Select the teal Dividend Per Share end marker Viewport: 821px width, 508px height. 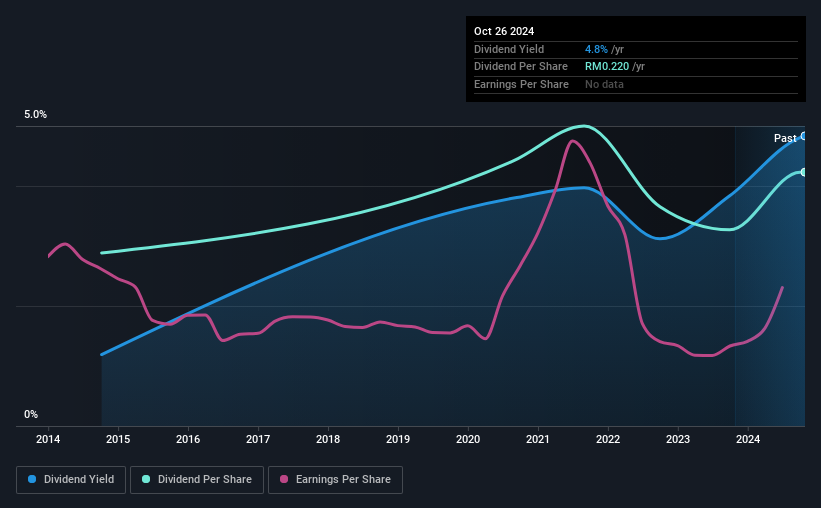click(804, 172)
